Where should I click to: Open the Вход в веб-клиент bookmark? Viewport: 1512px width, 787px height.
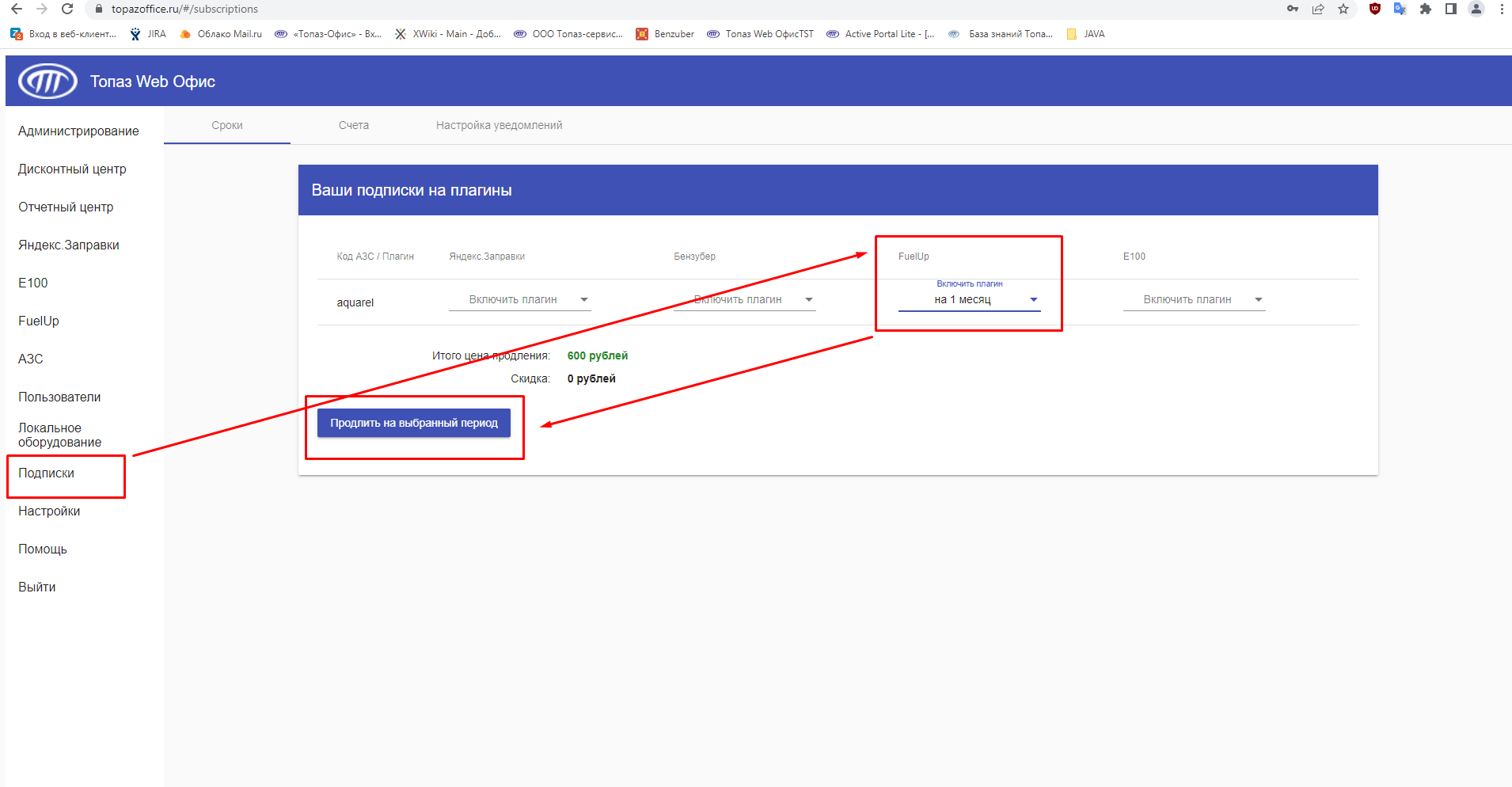[x=63, y=34]
